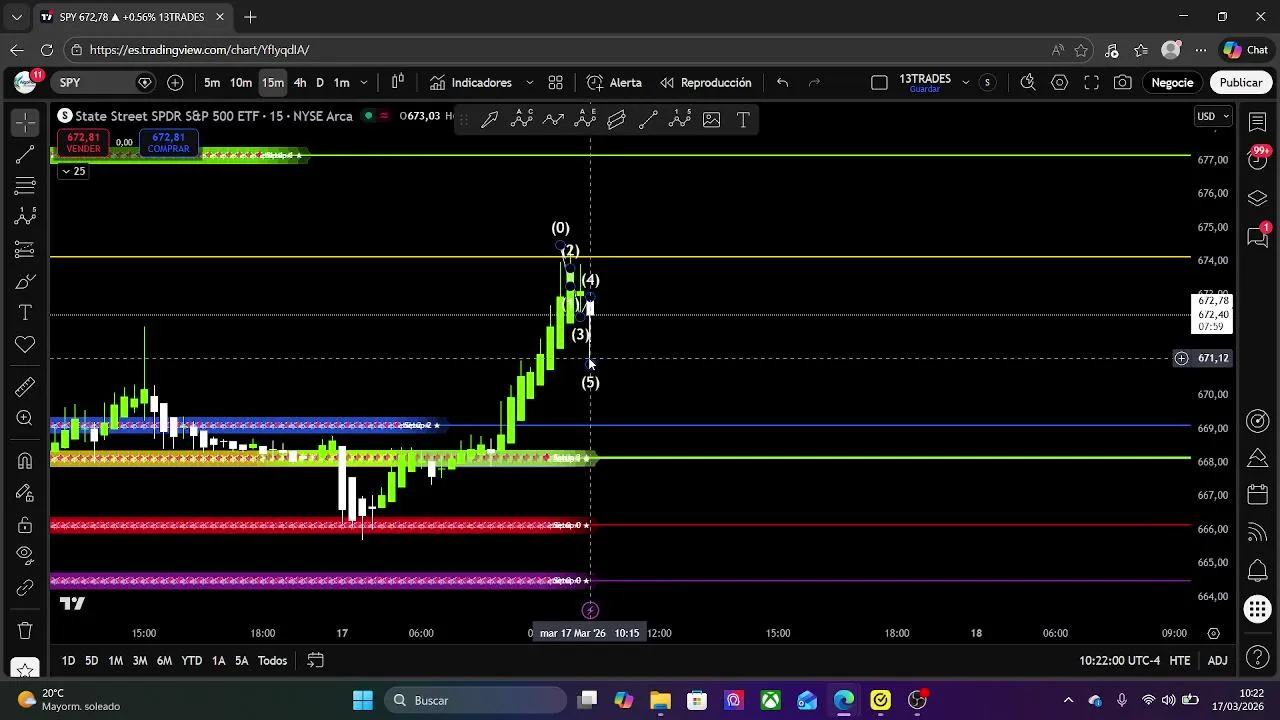
Task: Insert image tool in floating drawing toolbar
Action: [711, 120]
